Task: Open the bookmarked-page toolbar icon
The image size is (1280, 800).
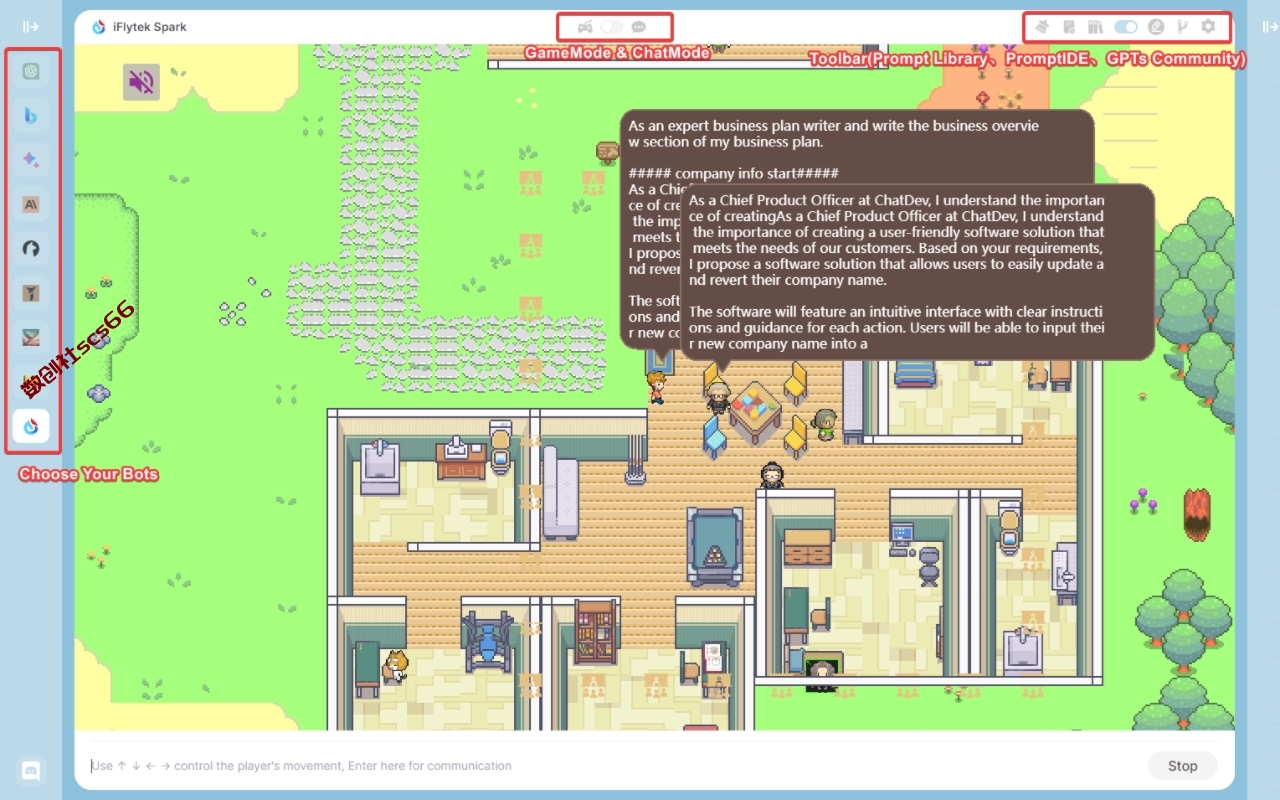Action: click(x=1069, y=27)
